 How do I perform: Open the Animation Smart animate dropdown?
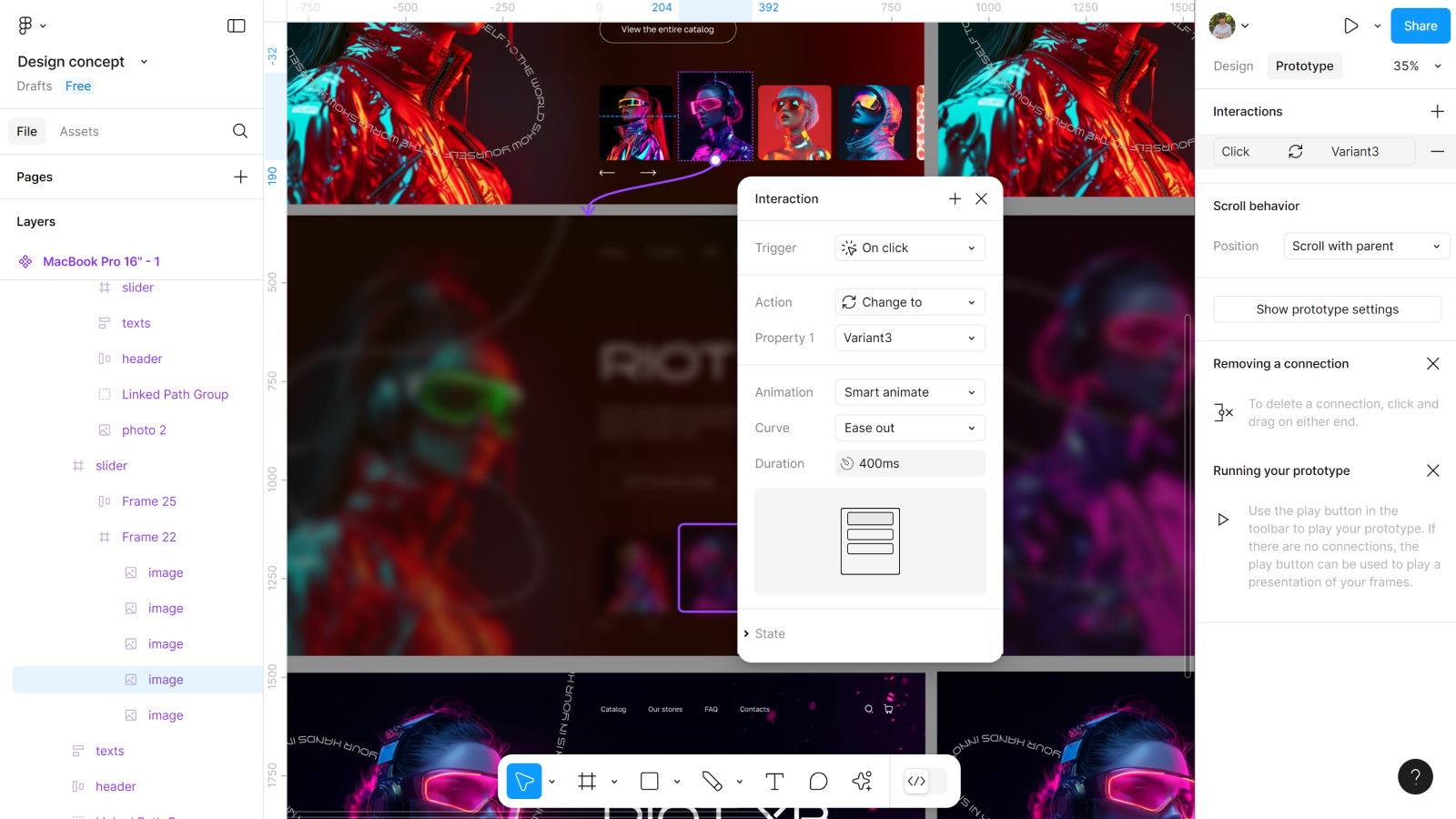[910, 392]
